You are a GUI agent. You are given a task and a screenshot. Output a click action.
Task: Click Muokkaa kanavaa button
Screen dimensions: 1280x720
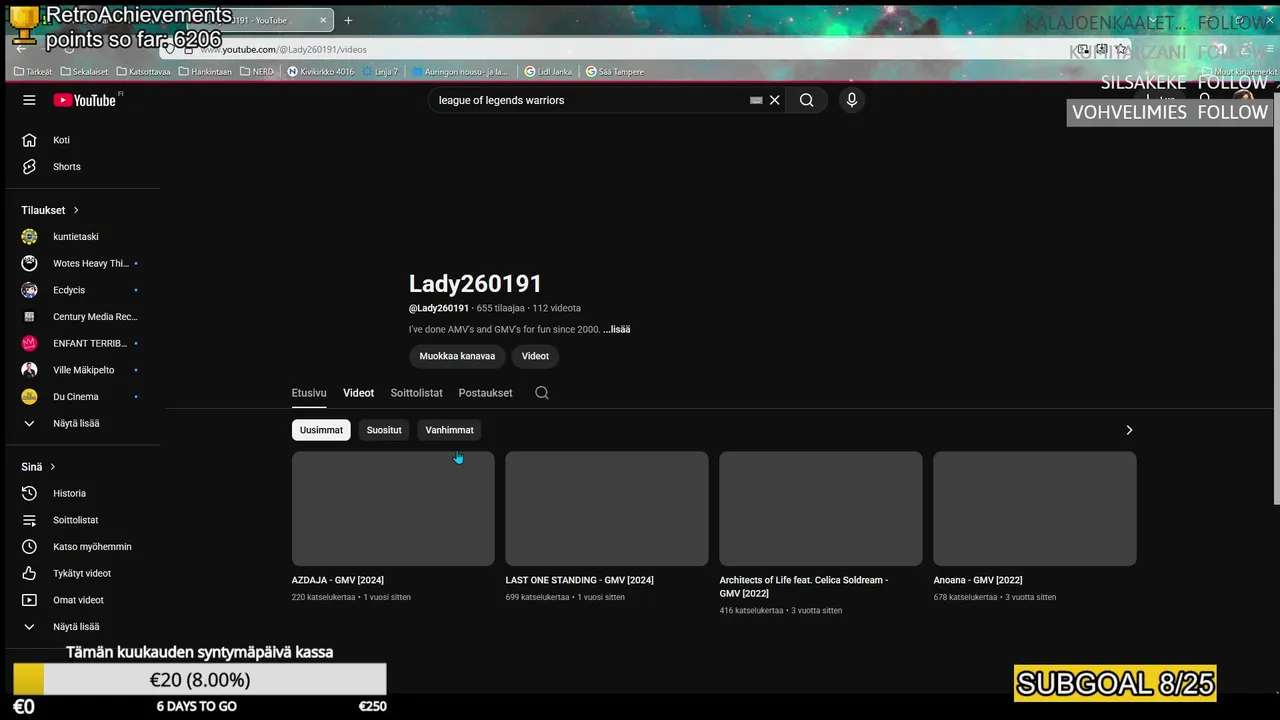(x=457, y=356)
